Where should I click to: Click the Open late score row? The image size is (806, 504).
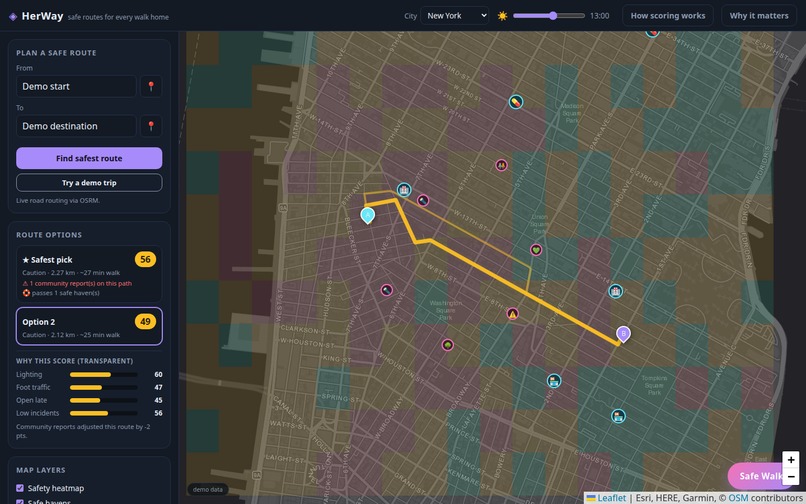[x=89, y=400]
